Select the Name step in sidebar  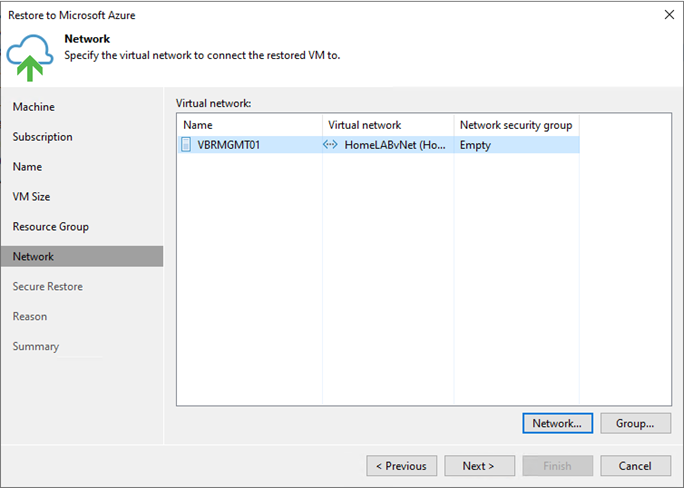pos(27,167)
